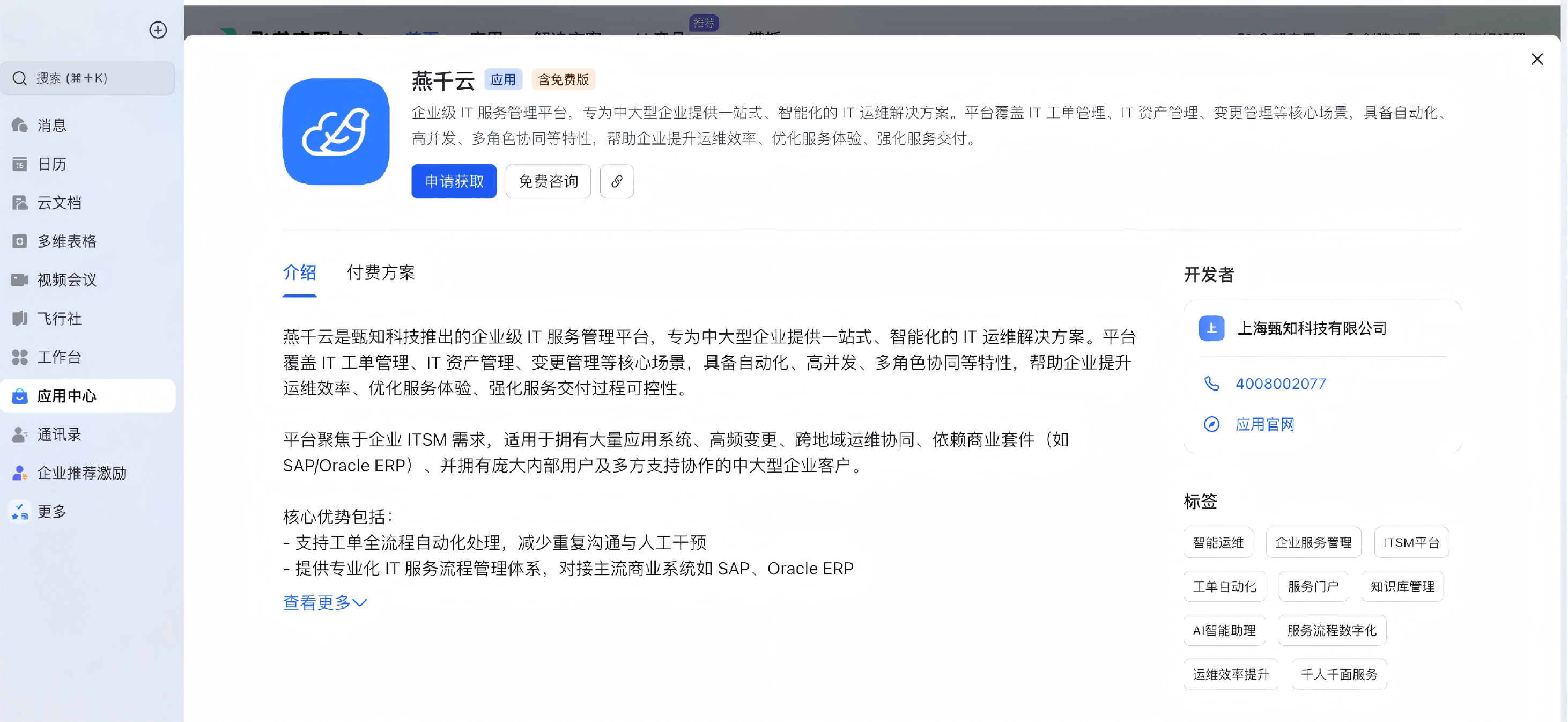Open Calendar (日历) in sidebar
The width and height of the screenshot is (1568, 722).
coord(51,164)
